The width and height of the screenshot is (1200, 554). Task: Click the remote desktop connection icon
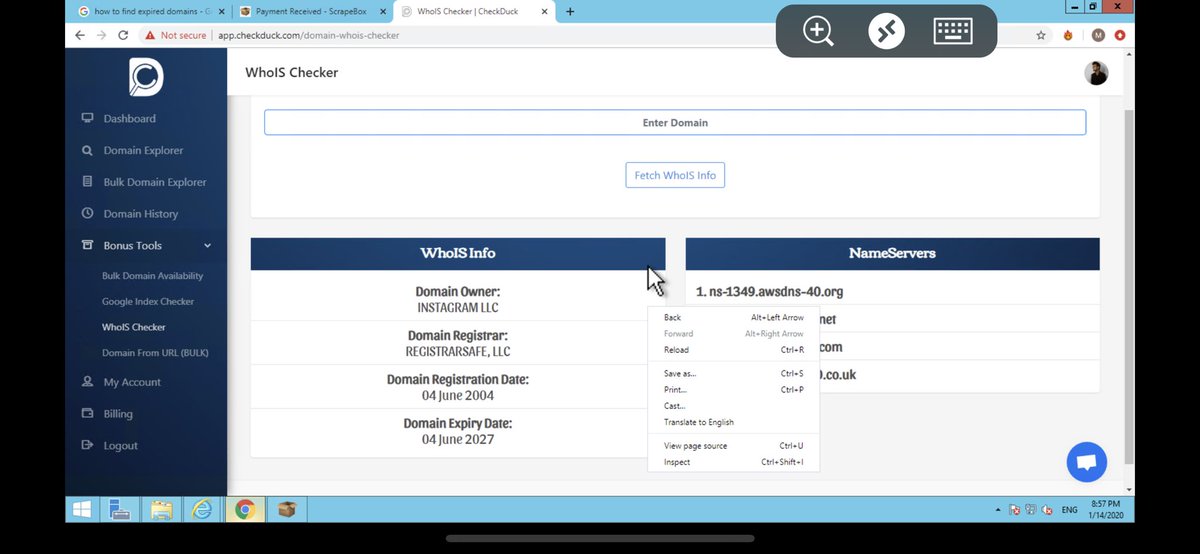click(x=886, y=31)
